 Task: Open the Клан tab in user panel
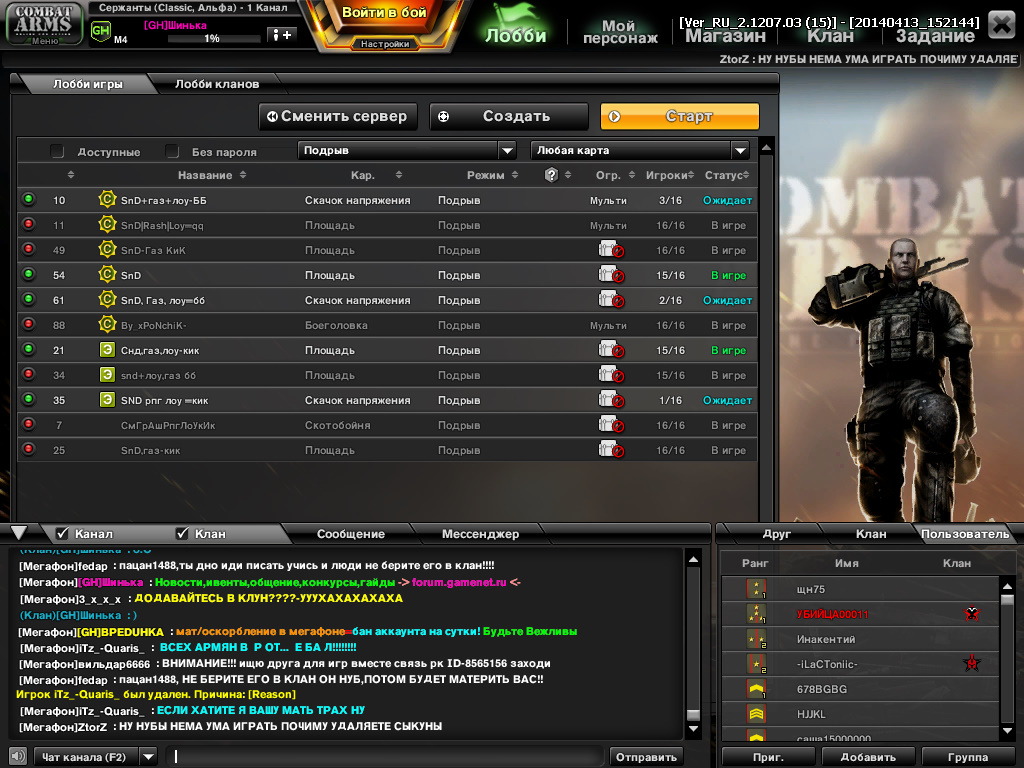point(871,534)
